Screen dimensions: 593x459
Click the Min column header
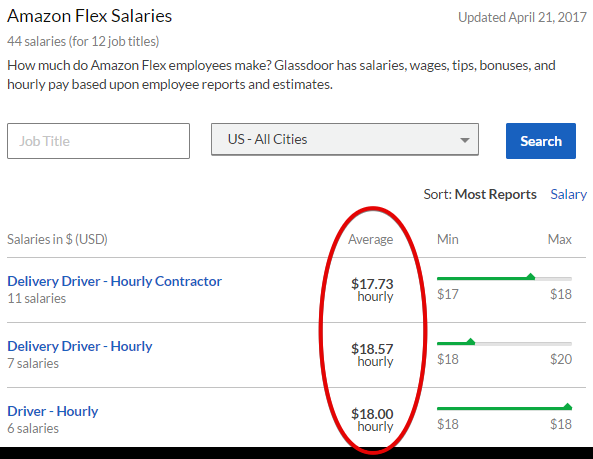point(448,239)
